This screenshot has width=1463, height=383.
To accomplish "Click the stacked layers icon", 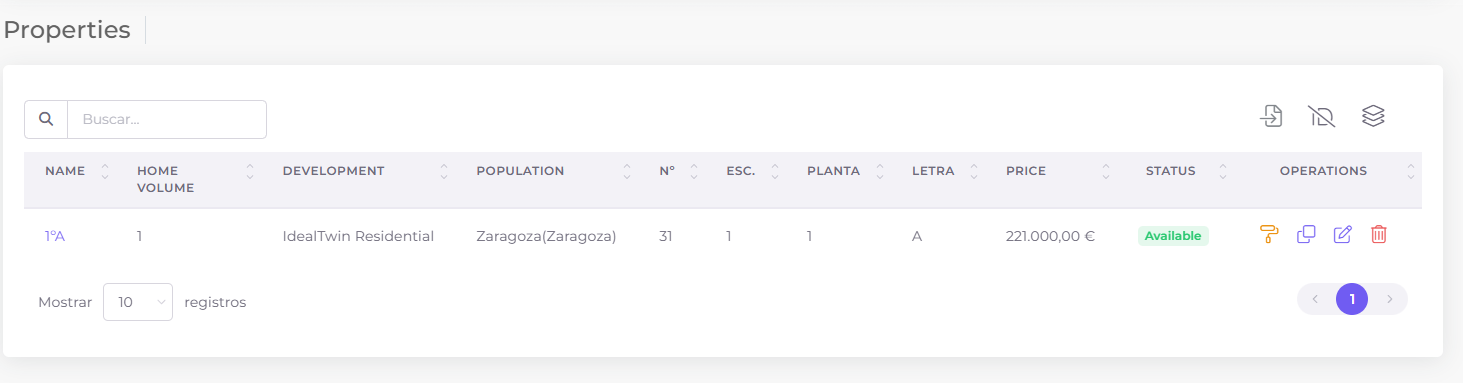I will (x=1373, y=116).
